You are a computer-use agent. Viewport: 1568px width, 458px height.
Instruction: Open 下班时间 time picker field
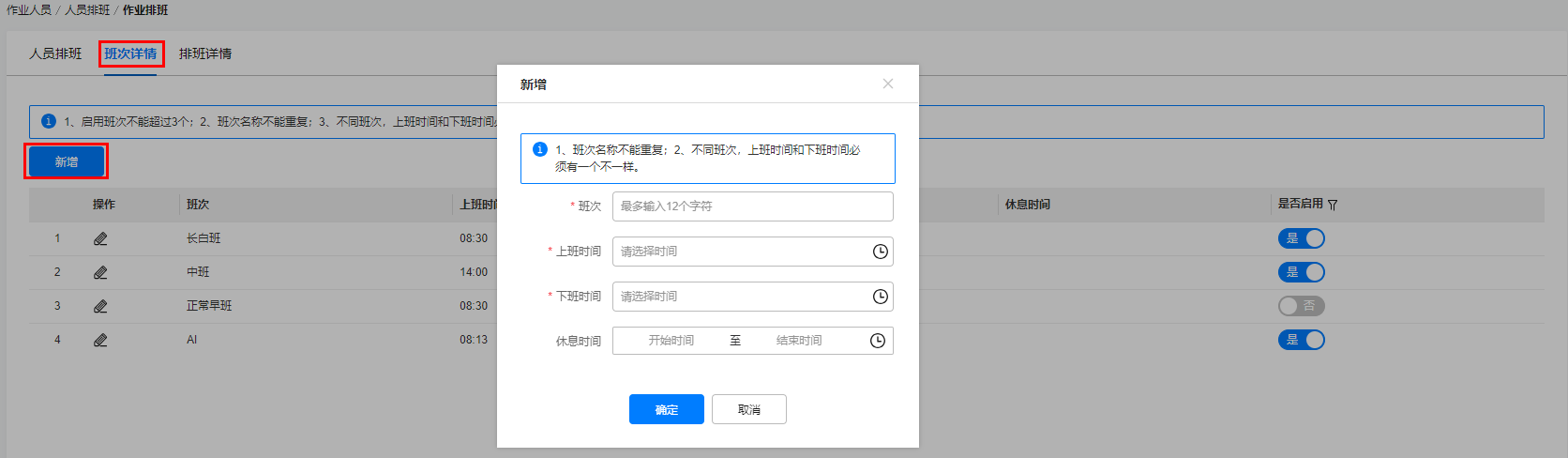753,297
